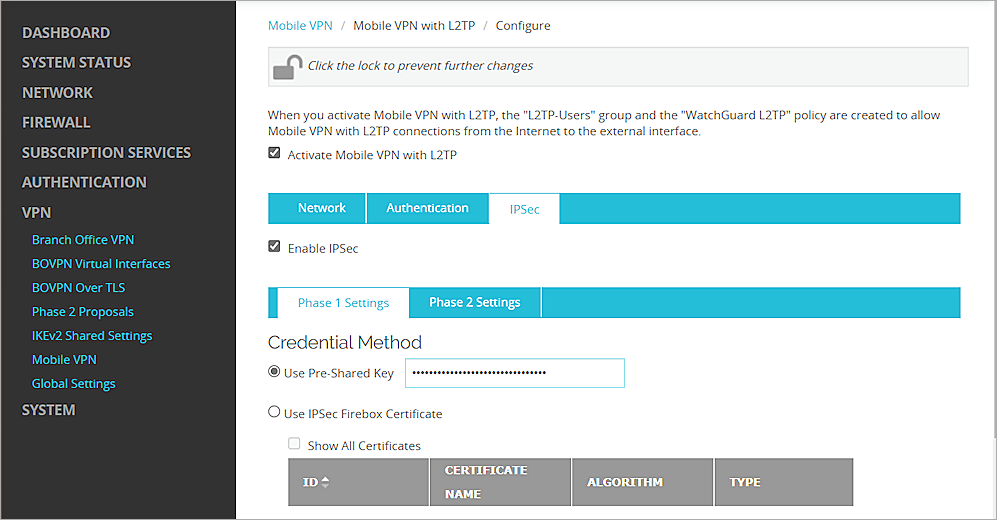Open BOVPN Virtual Interfaces page
The image size is (997, 520).
tap(101, 264)
